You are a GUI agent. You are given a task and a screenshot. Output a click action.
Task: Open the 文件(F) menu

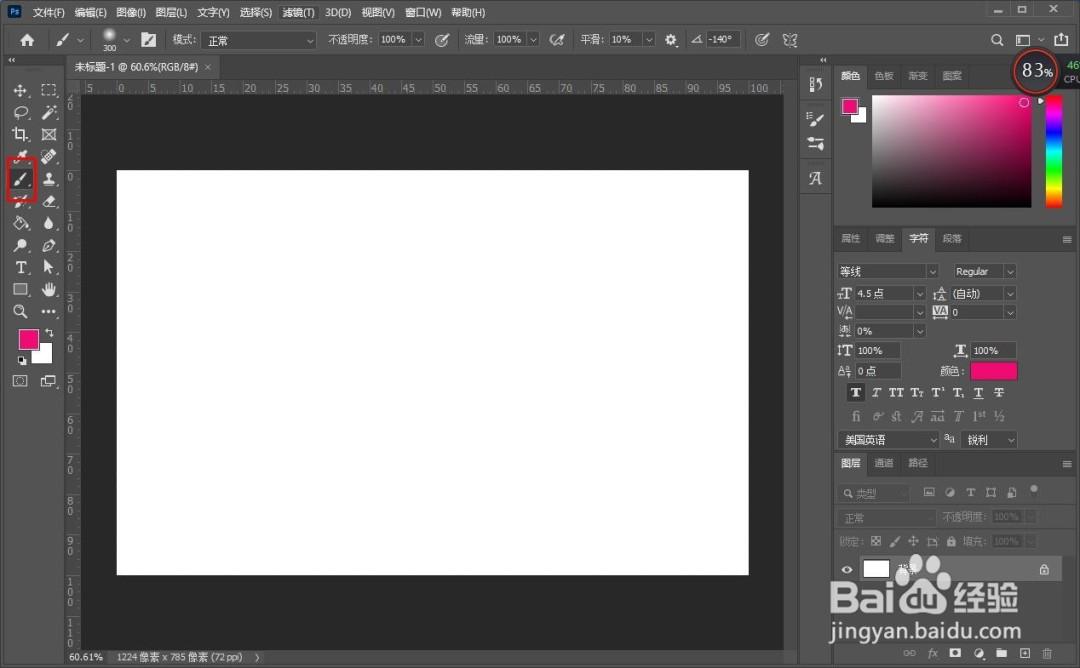point(48,12)
